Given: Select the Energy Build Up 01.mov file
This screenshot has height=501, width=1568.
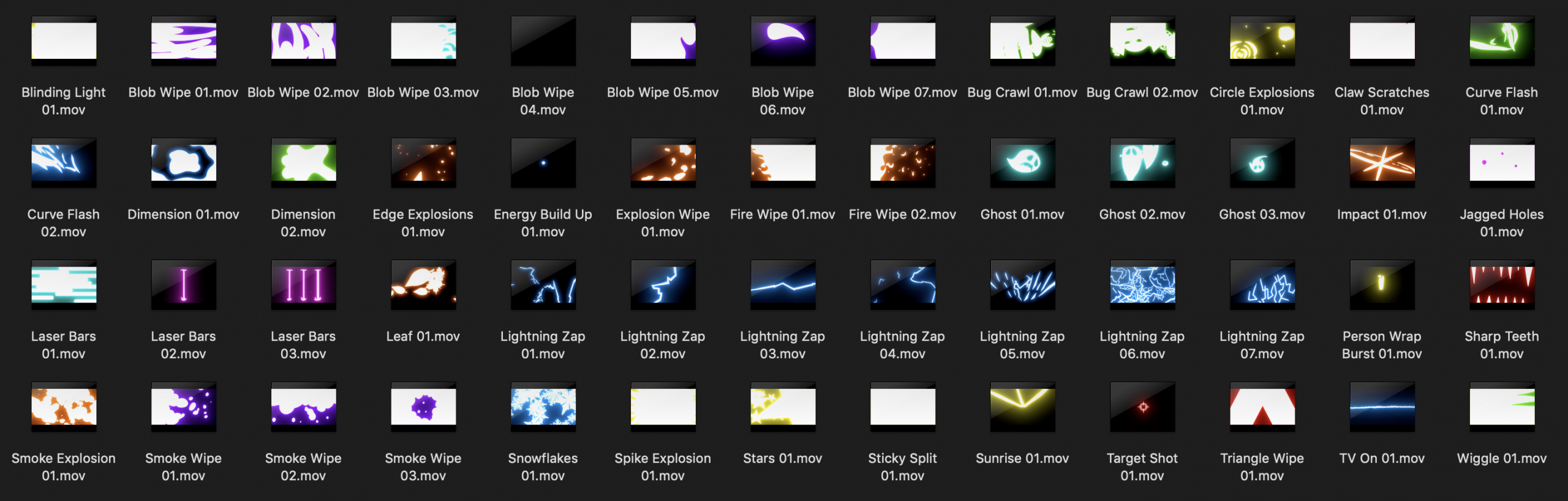Looking at the screenshot, I should (x=543, y=163).
